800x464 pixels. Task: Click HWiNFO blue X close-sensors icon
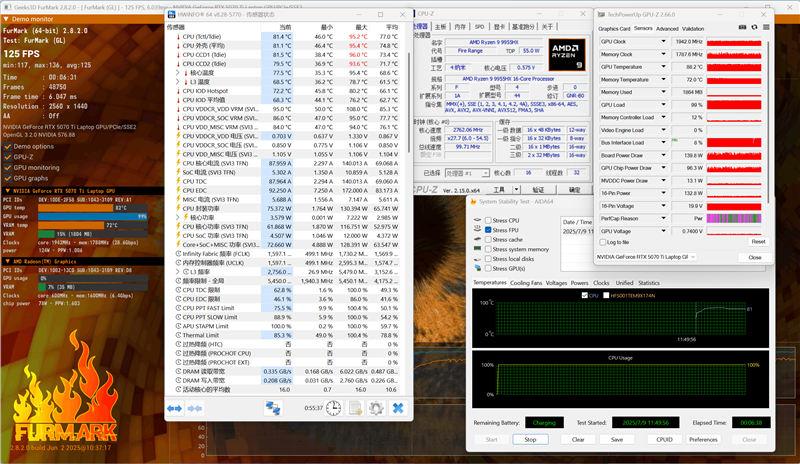[x=398, y=408]
